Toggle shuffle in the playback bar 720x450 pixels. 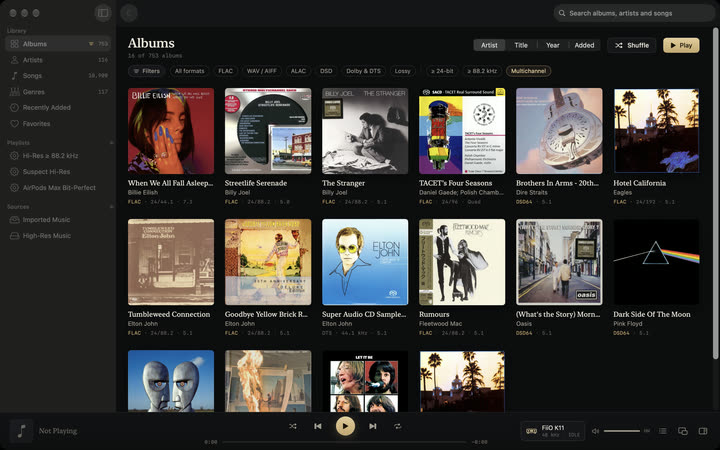click(x=292, y=426)
